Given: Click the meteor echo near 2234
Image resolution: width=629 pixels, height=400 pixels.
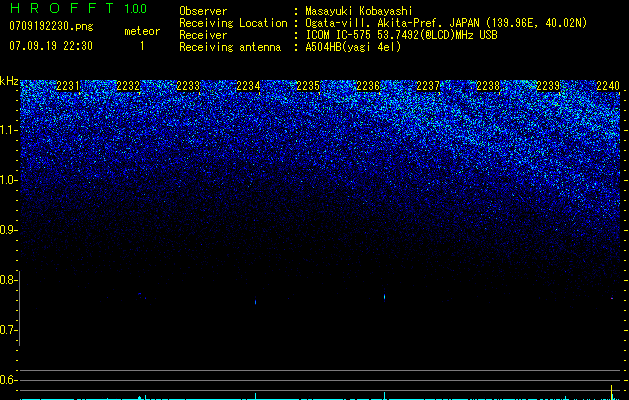Looking at the screenshot, I should [x=256, y=301].
